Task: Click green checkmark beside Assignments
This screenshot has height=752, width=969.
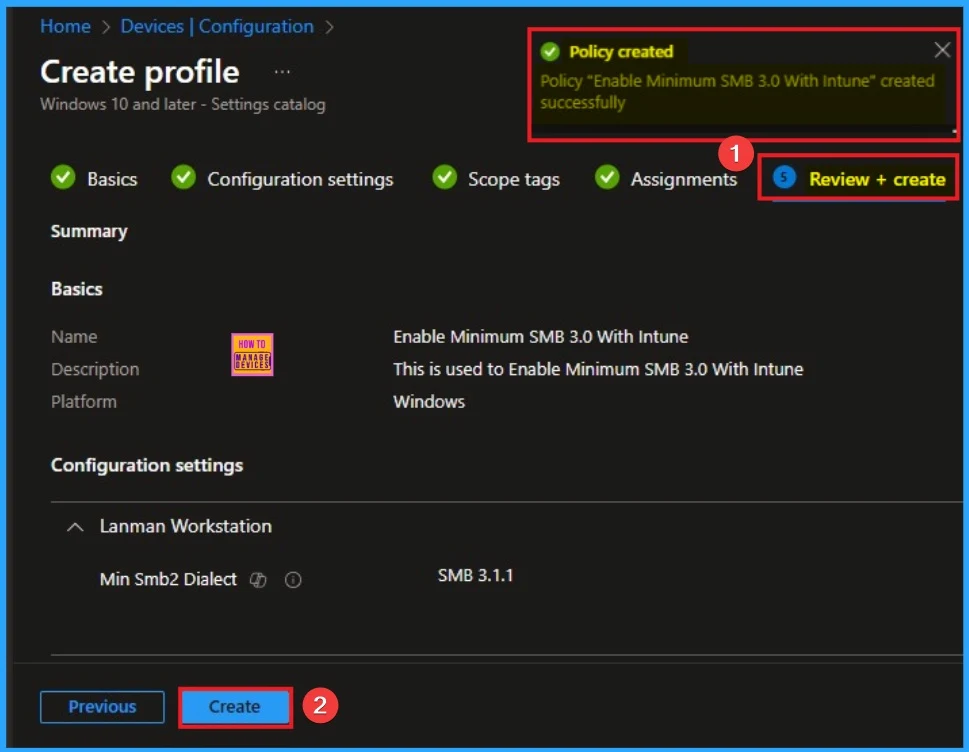Action: click(x=607, y=178)
